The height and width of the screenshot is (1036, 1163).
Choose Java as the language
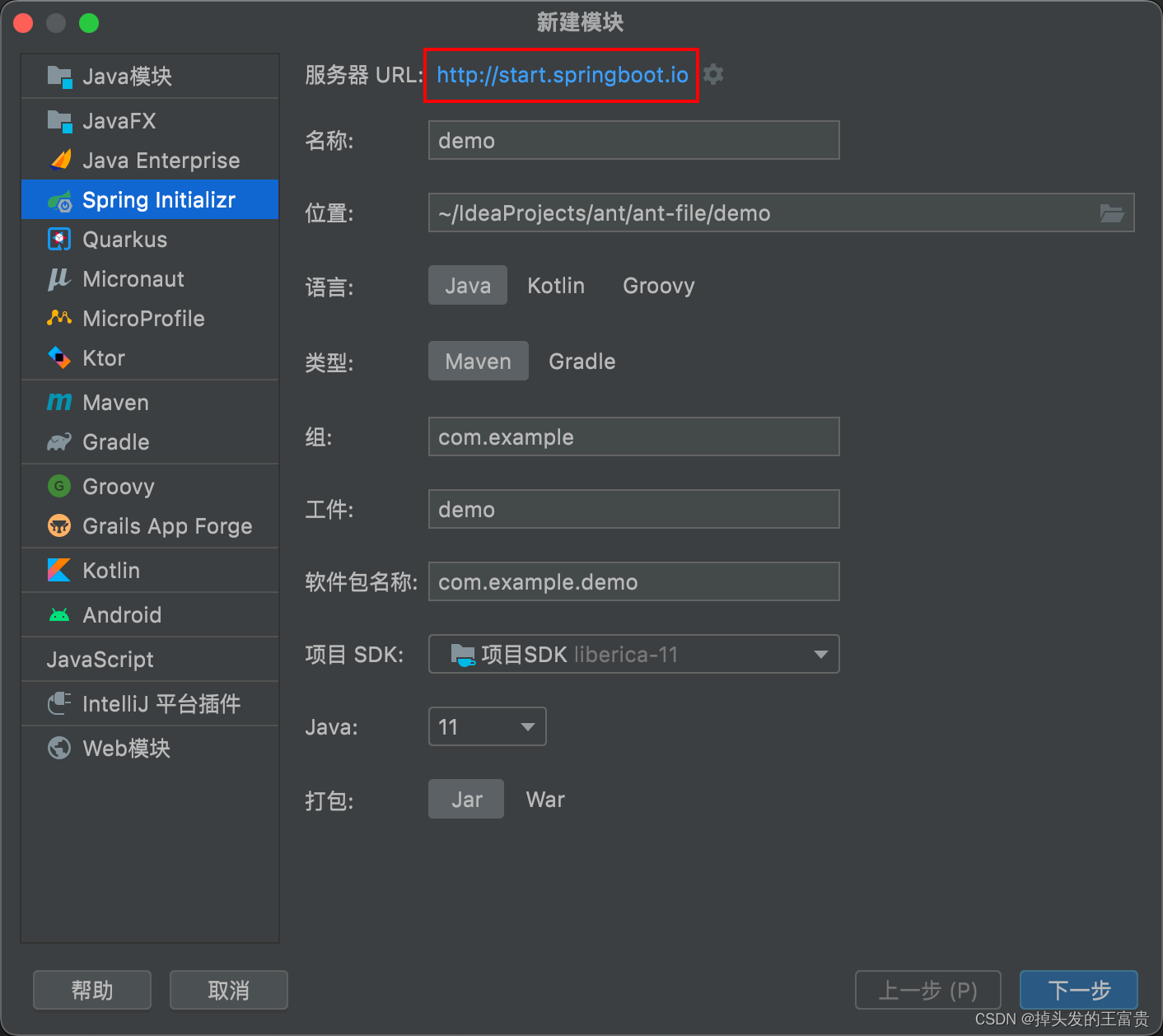click(x=468, y=286)
